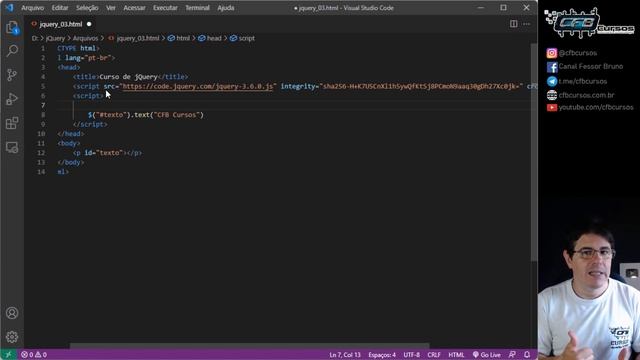Split the editor to the right
This screenshot has height=360, width=640.
click(513, 24)
